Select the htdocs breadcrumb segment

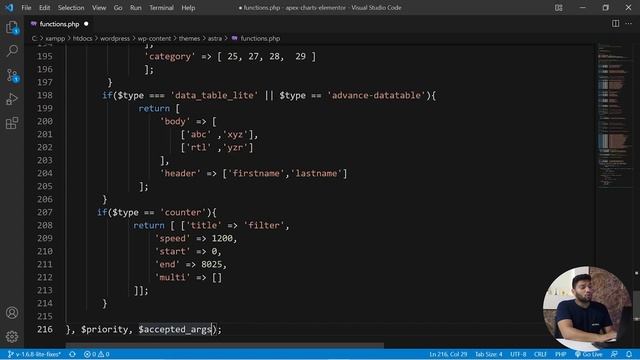(x=82, y=38)
